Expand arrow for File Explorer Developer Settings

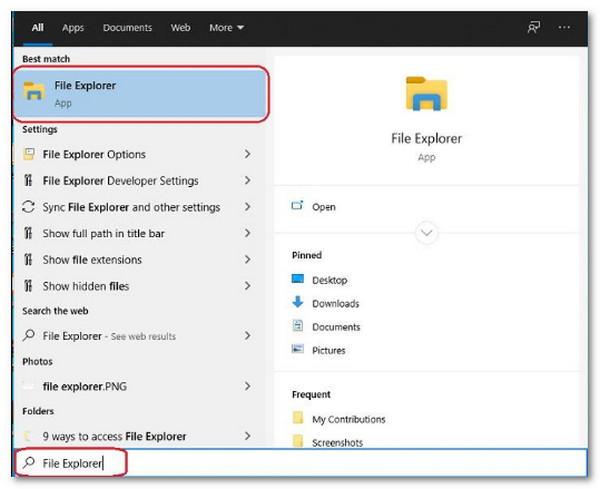248,181
